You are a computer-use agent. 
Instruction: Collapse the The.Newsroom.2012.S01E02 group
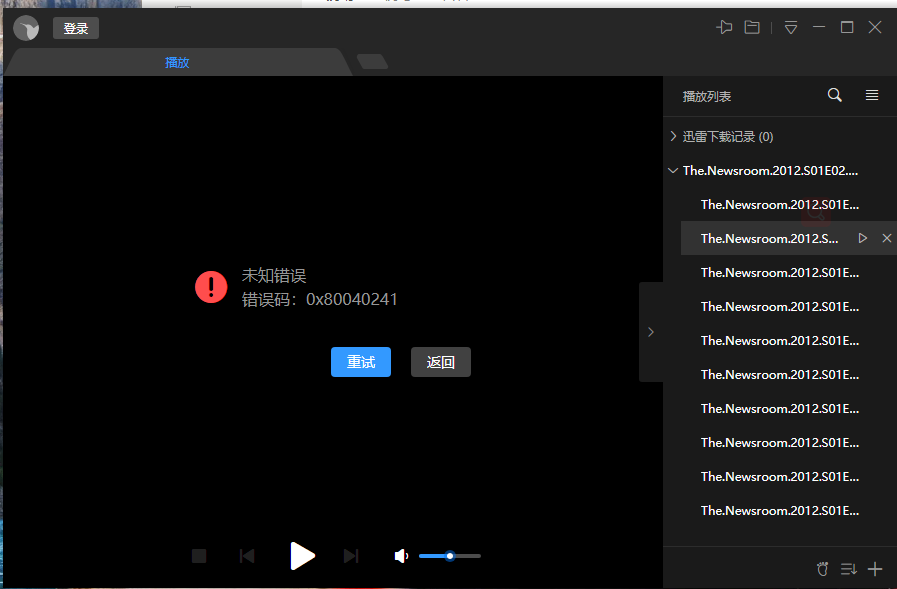pos(673,170)
